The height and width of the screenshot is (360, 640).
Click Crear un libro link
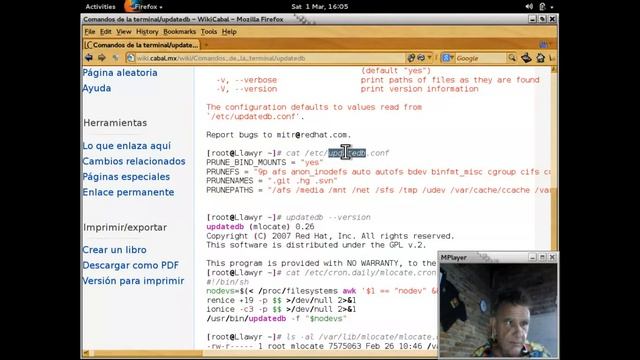click(x=114, y=250)
